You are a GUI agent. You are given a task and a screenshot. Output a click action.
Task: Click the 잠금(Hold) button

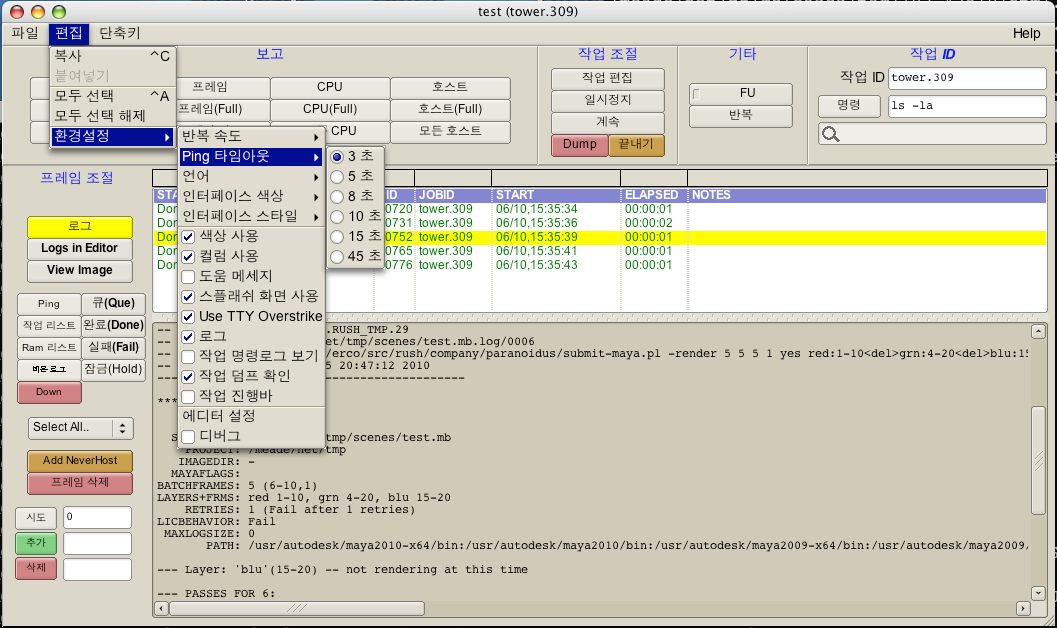(113, 370)
